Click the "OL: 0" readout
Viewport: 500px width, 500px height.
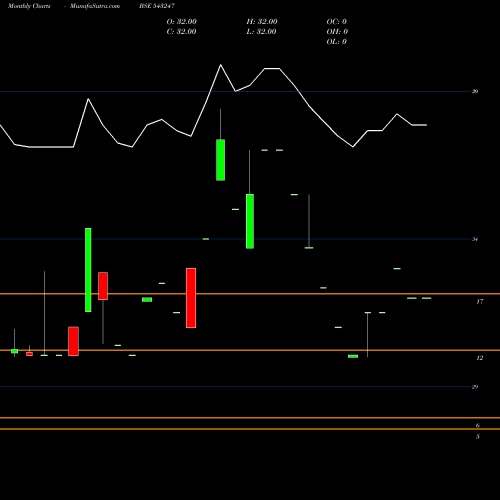point(337,42)
